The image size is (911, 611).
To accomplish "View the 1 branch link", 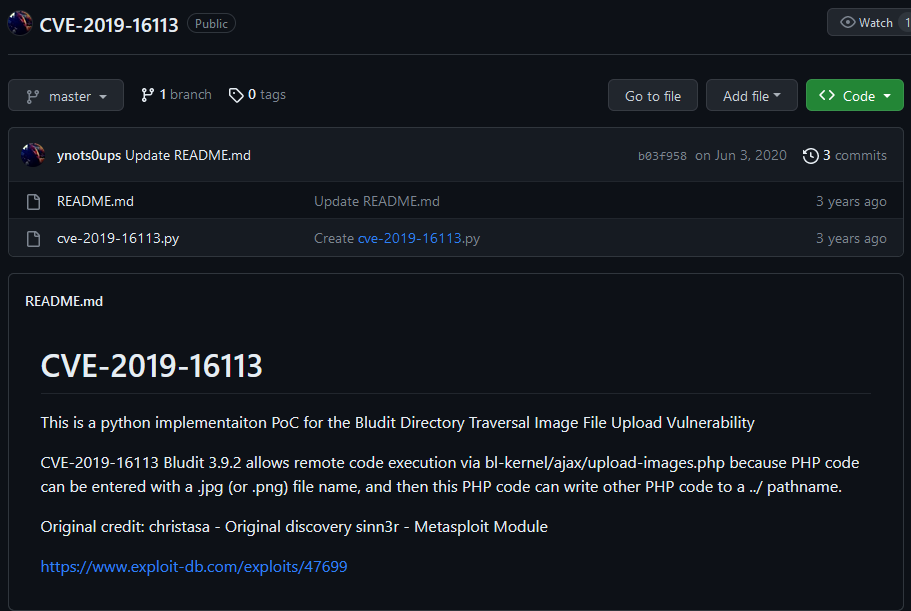I will [176, 95].
